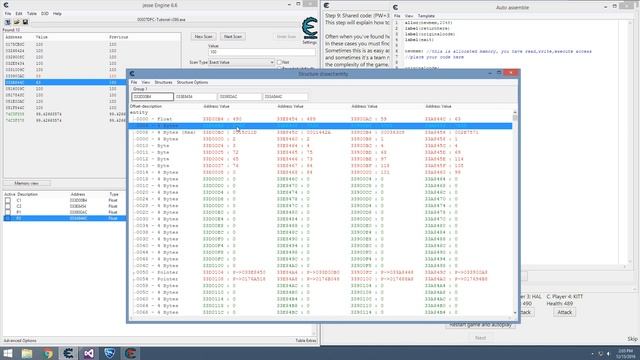This screenshot has width=640, height=360.
Task: Click the Next Scan button
Action: 233,37
